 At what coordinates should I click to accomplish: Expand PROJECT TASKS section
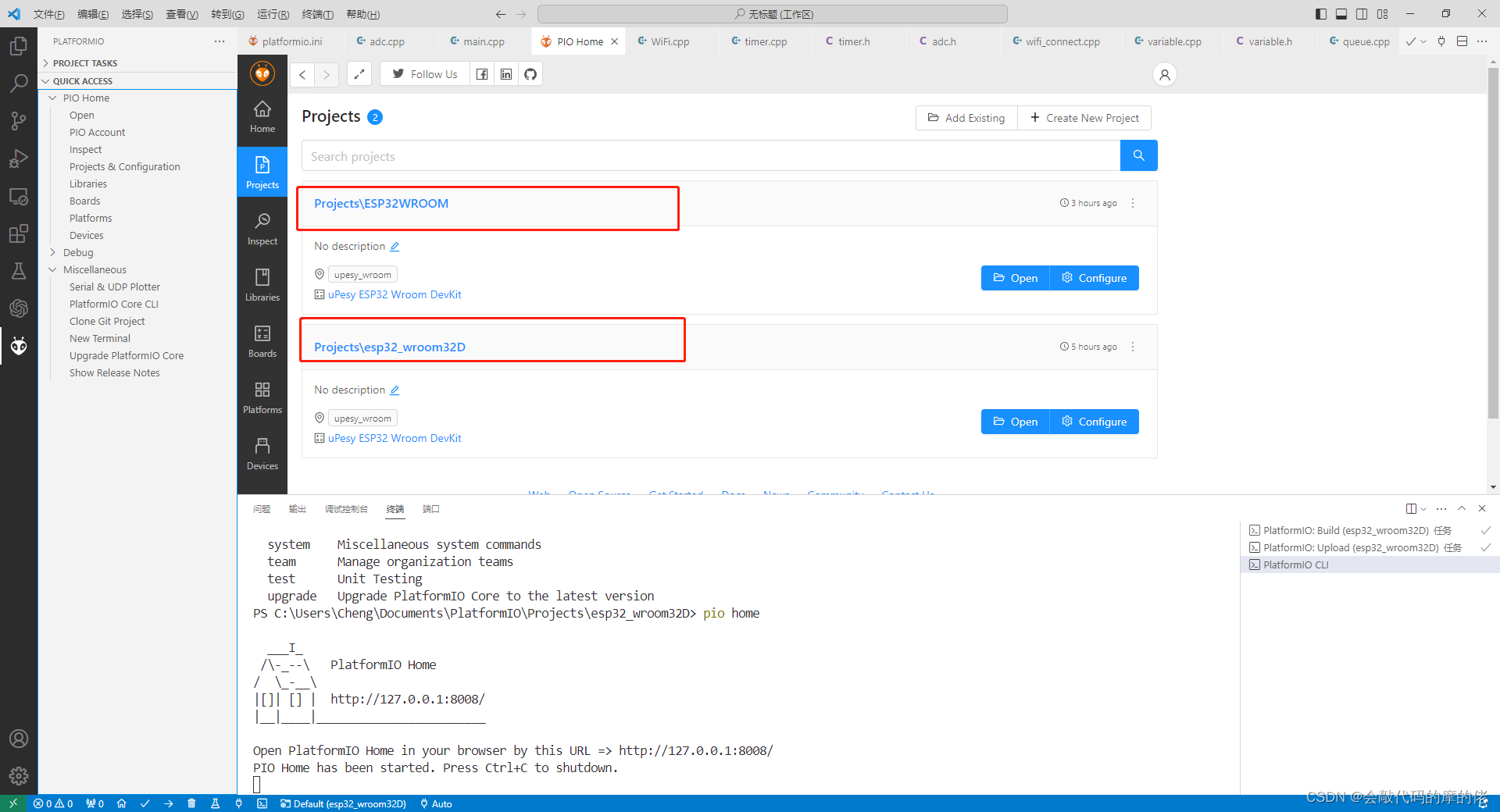pyautogui.click(x=137, y=62)
